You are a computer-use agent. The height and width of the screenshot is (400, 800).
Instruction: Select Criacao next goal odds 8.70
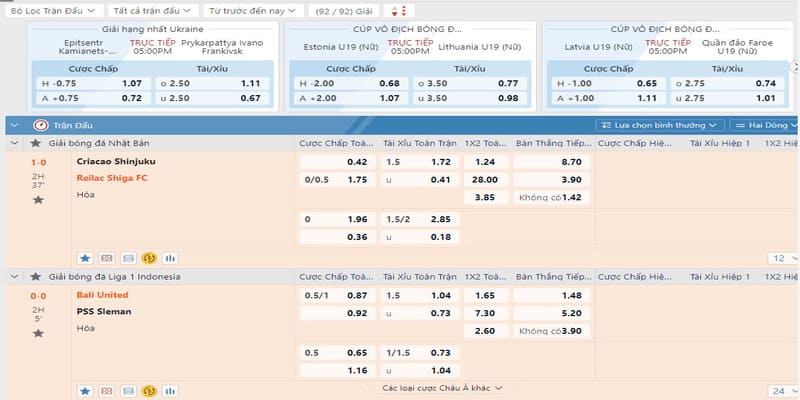(552, 162)
